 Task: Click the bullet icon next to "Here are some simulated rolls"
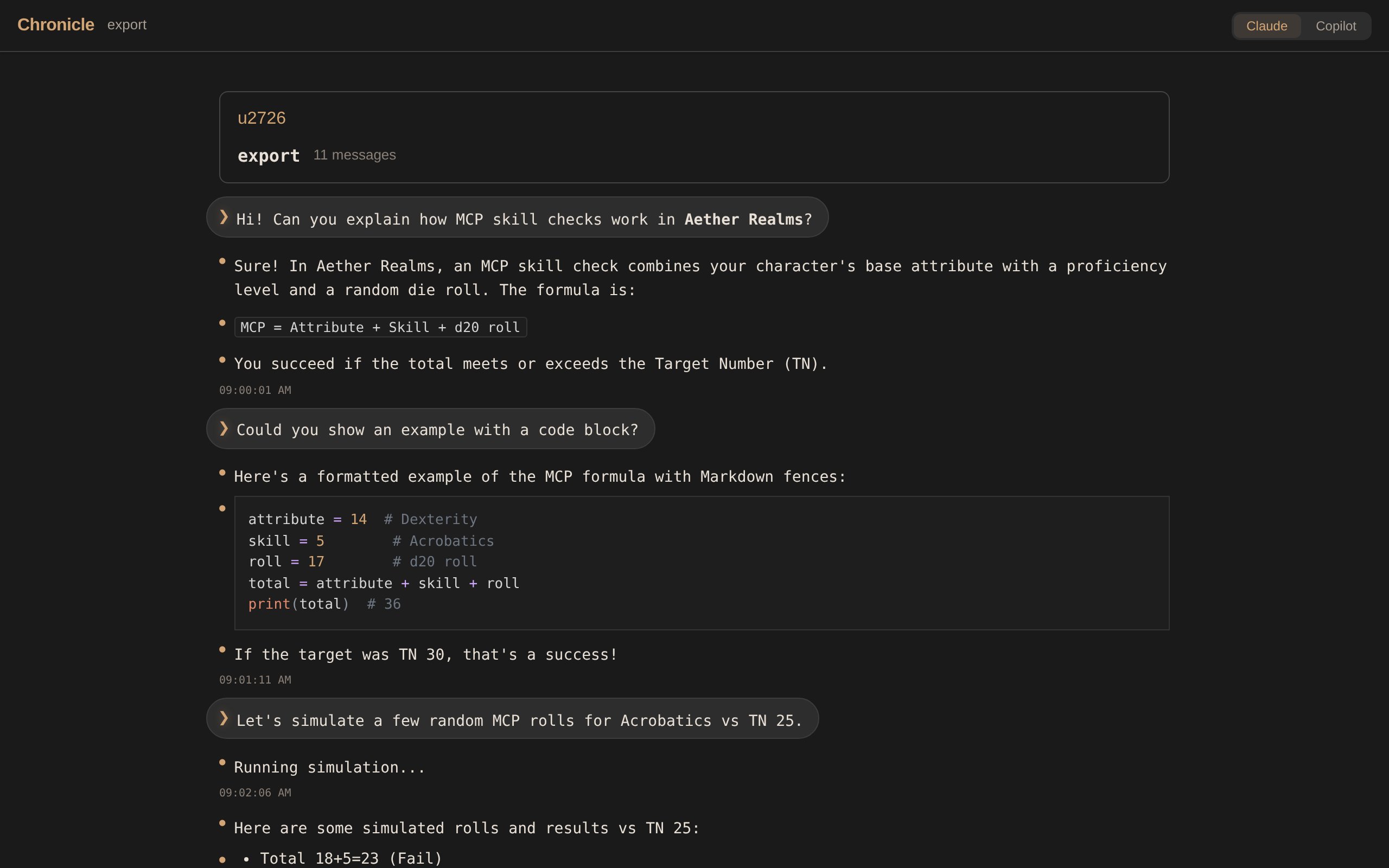222,822
